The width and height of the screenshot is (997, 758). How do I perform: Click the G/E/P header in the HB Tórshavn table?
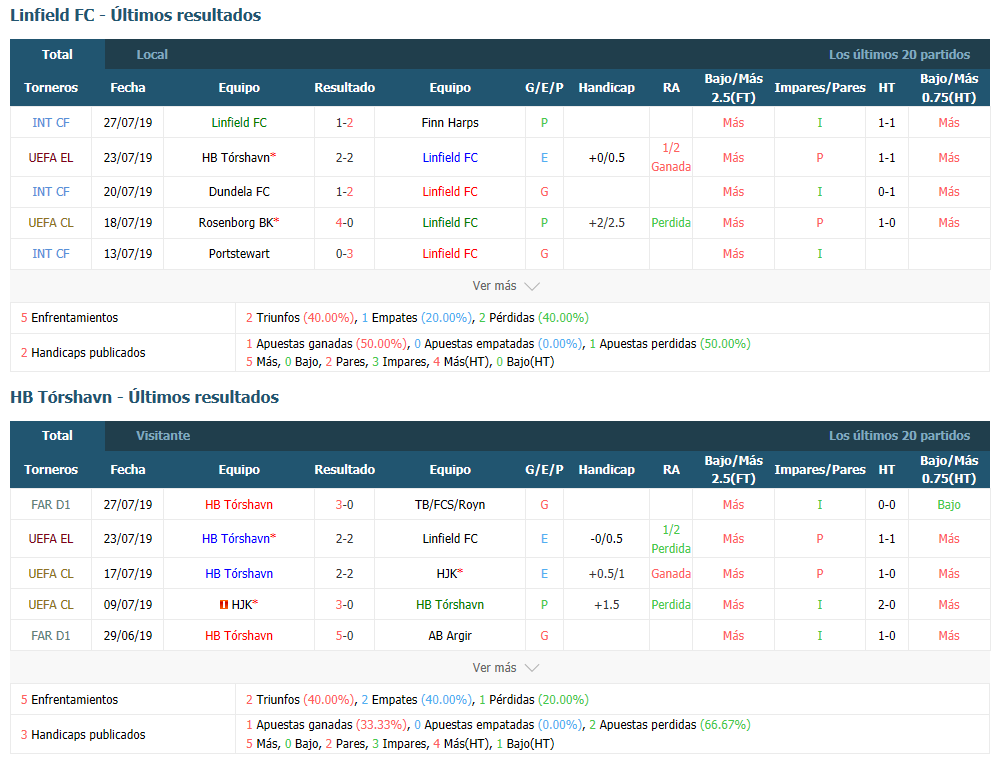544,470
